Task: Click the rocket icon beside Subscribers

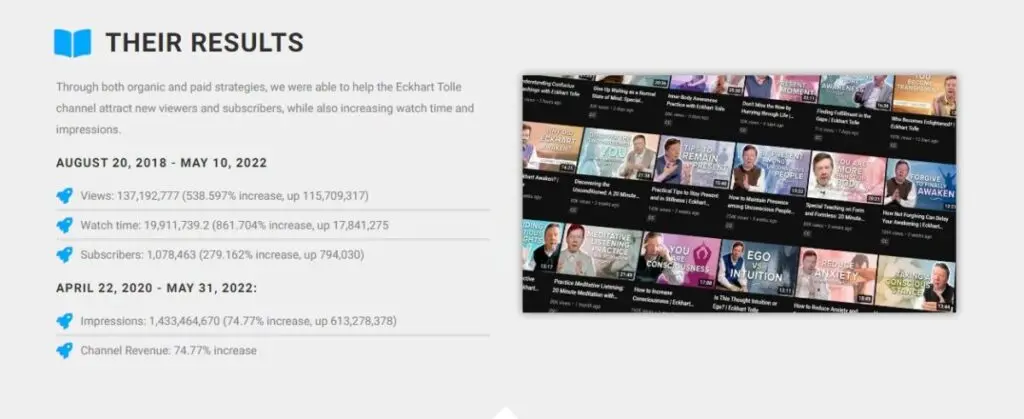Action: [x=64, y=254]
